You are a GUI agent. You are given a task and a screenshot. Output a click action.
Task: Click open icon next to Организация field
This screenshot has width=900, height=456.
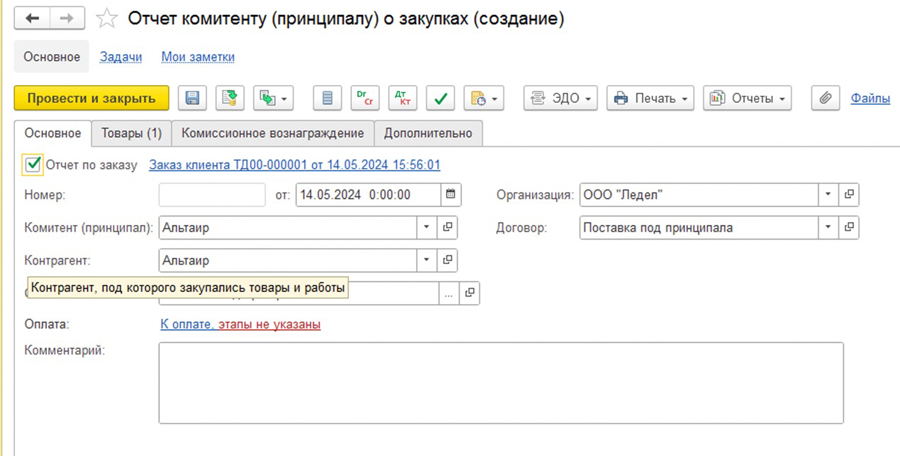[x=849, y=195]
